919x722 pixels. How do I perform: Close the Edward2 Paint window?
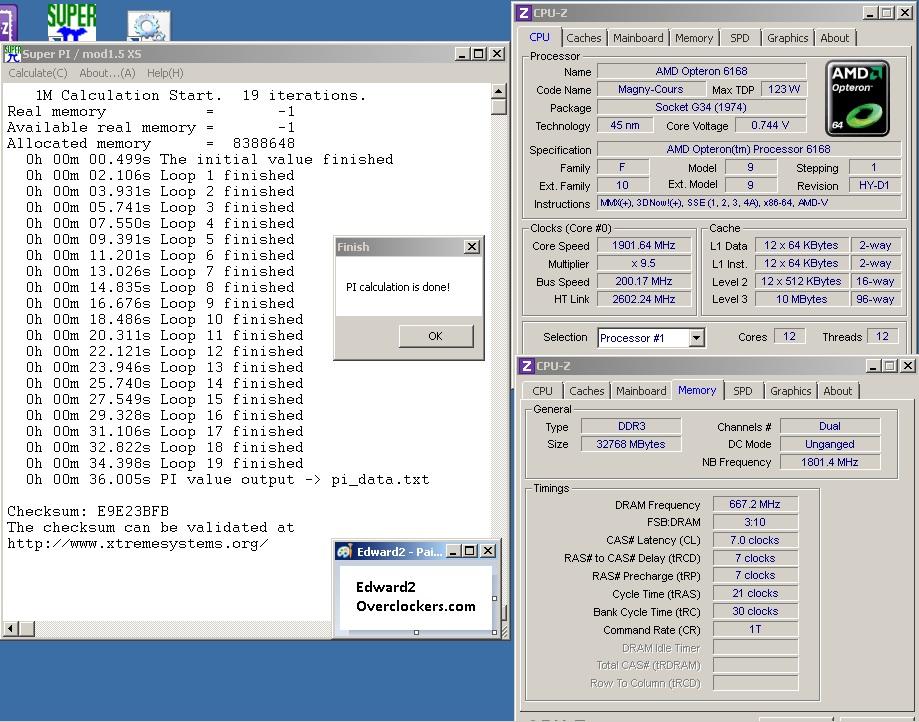(488, 551)
